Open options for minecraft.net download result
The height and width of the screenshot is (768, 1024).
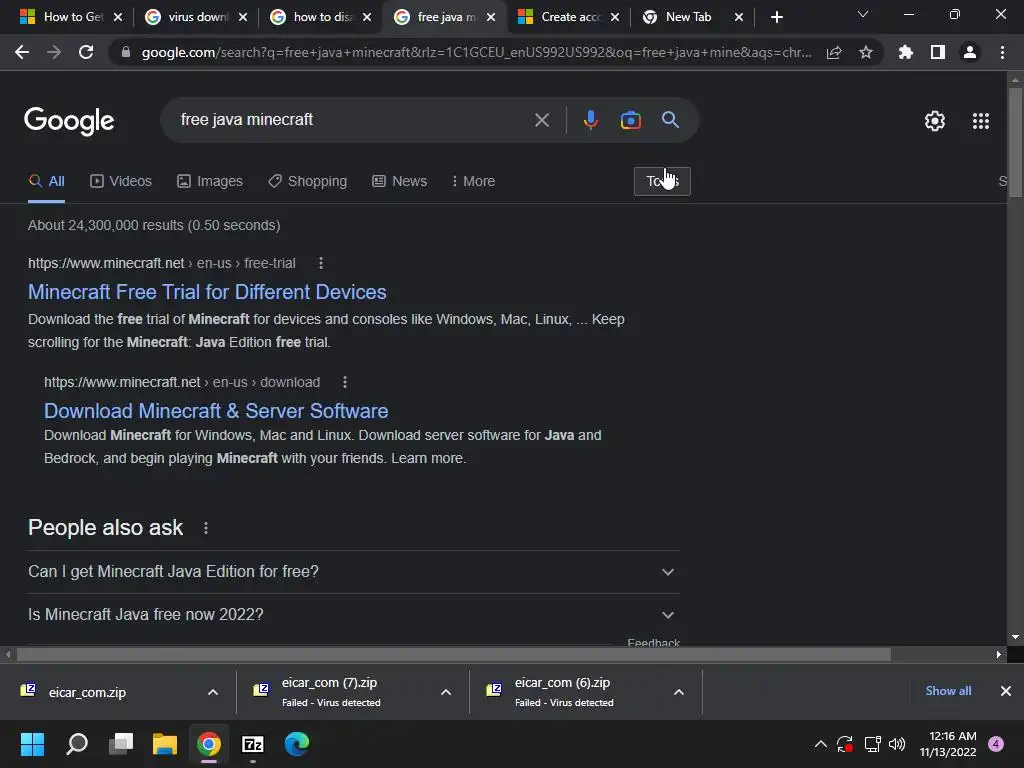coord(345,382)
